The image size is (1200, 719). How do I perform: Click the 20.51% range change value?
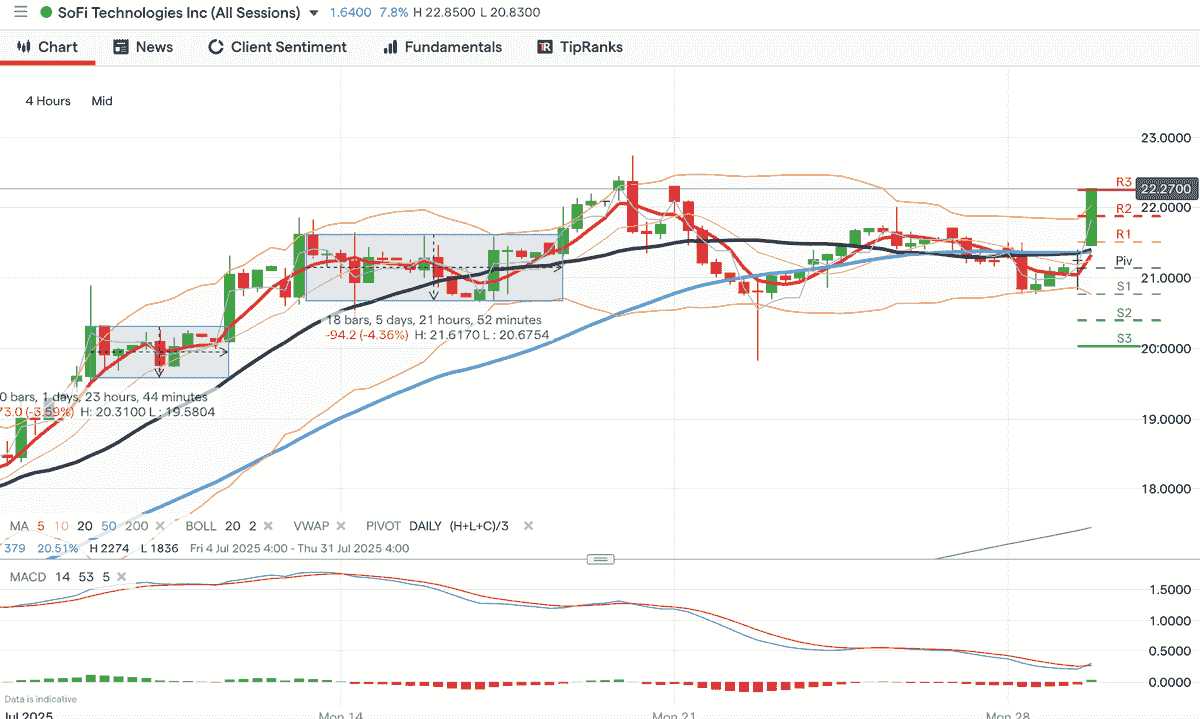(59, 548)
